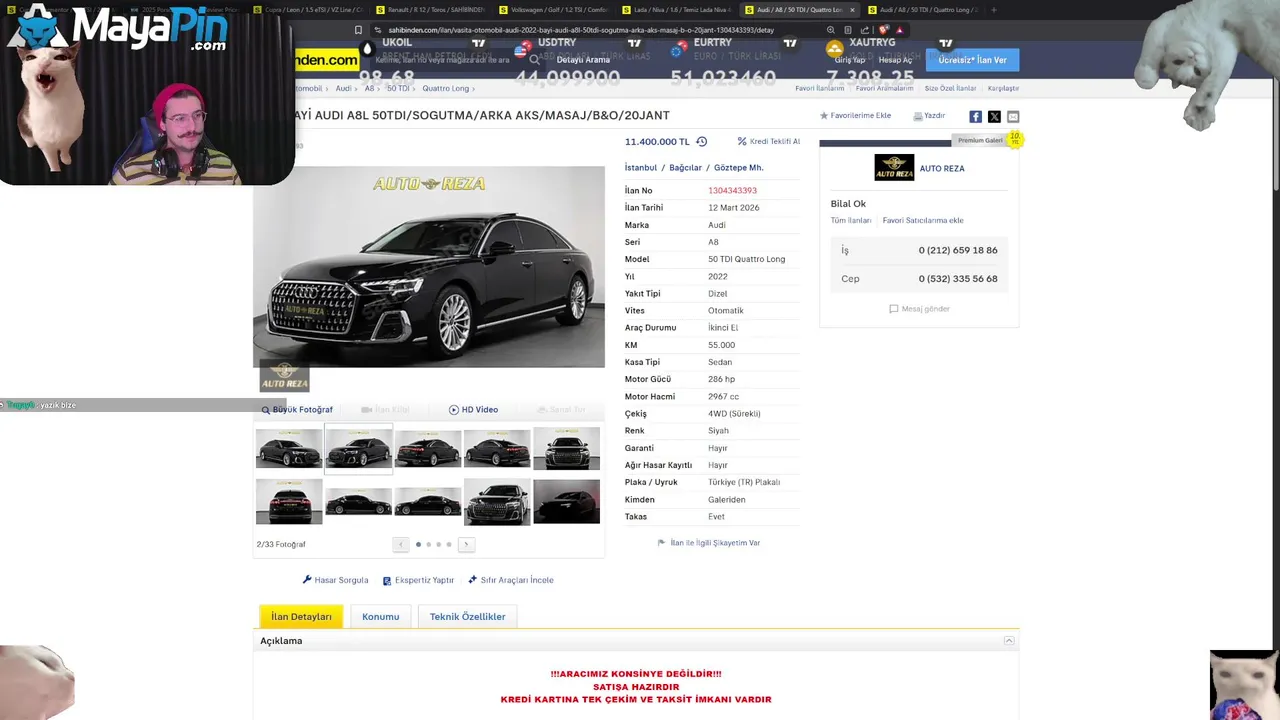The height and width of the screenshot is (720, 1280).
Task: Select rear view thumbnail in second row
Action: [x=289, y=501]
